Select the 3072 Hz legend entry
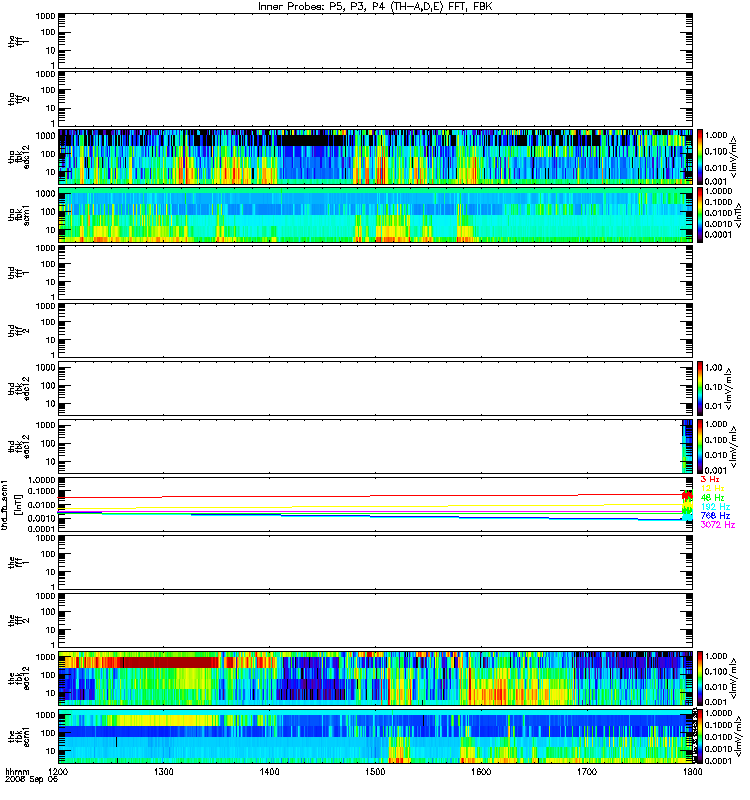Screen dimensions: 750x800 point(717,525)
